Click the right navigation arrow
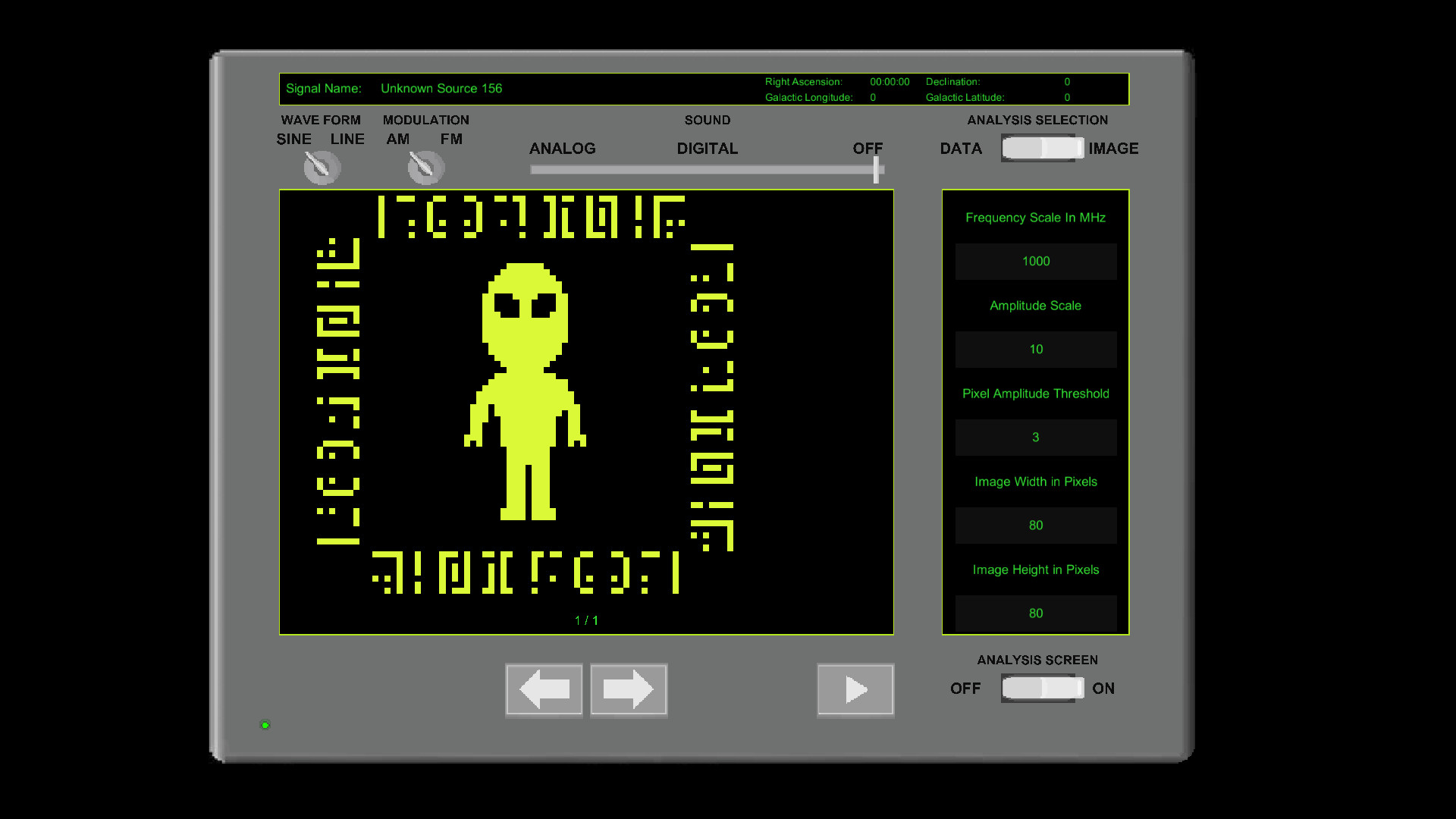This screenshot has width=1456, height=819. [x=628, y=689]
